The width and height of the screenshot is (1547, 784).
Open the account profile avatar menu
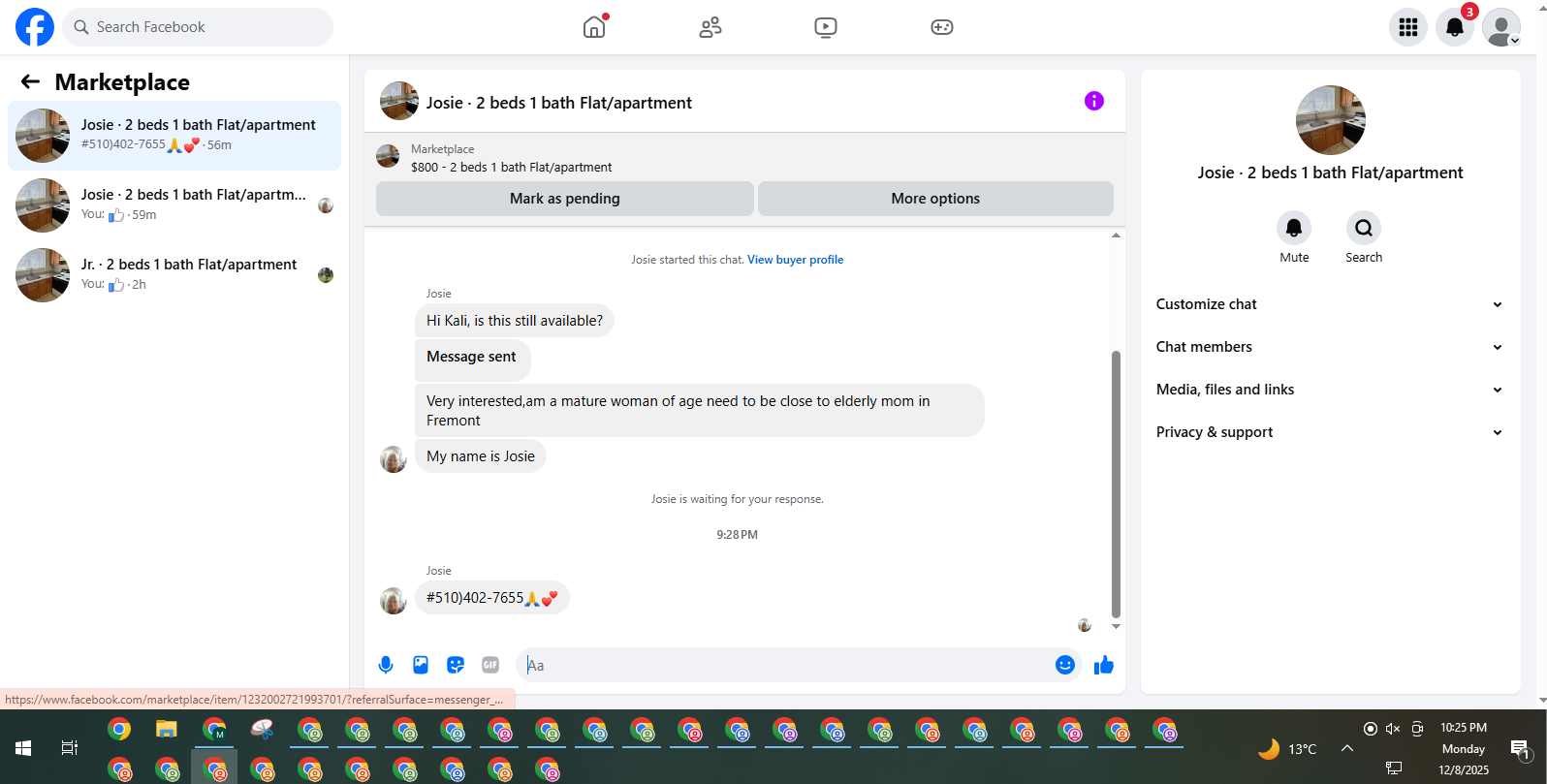click(1501, 27)
